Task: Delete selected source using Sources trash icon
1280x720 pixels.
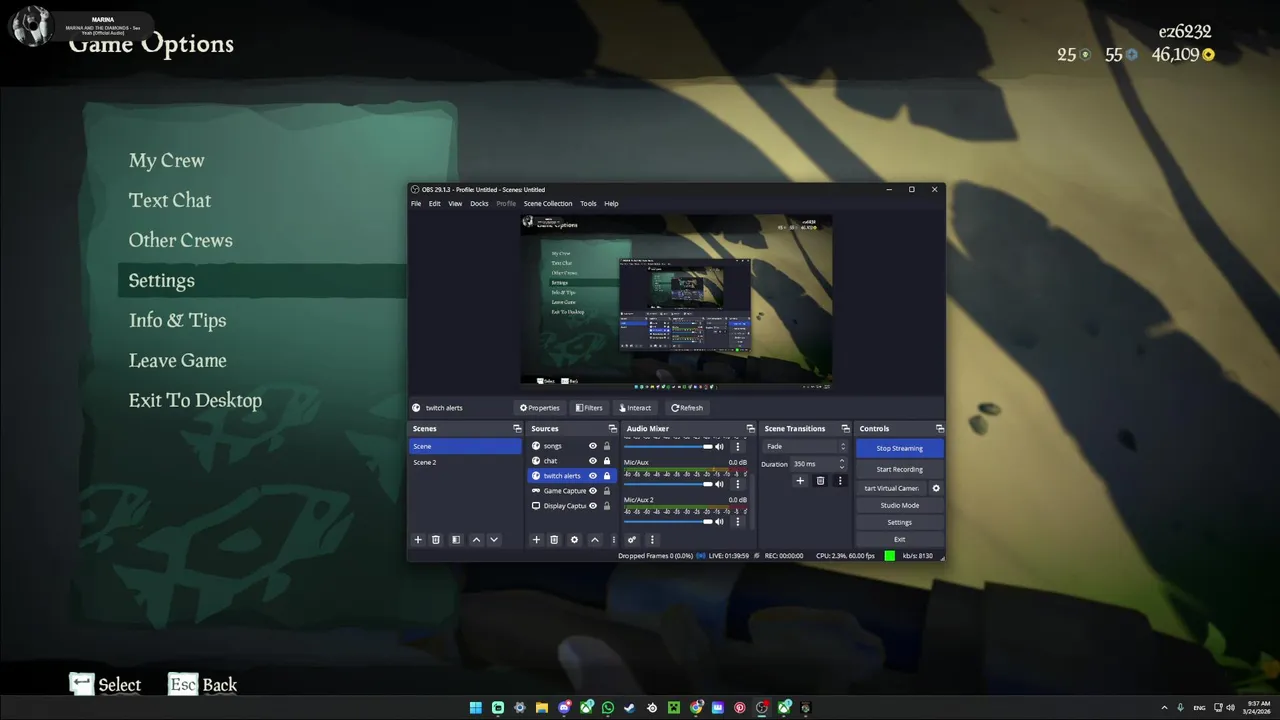Action: 554,540
